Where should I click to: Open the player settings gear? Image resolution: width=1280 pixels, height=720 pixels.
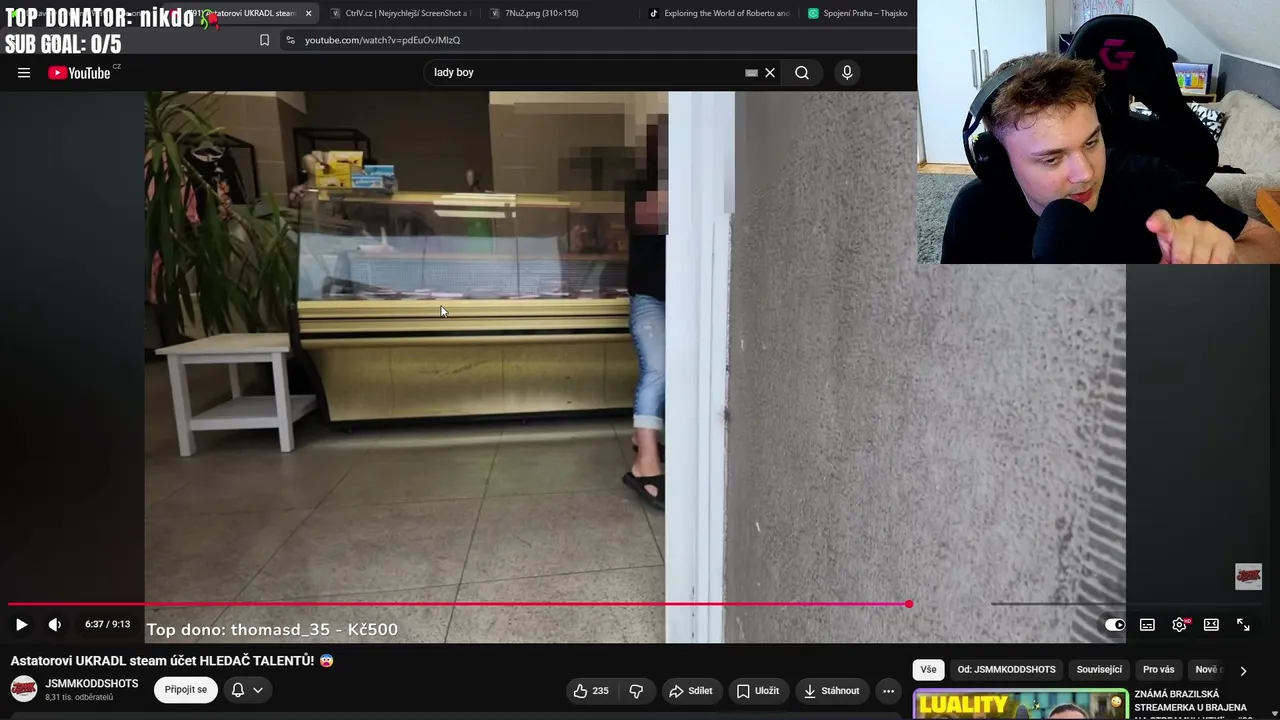coord(1179,624)
